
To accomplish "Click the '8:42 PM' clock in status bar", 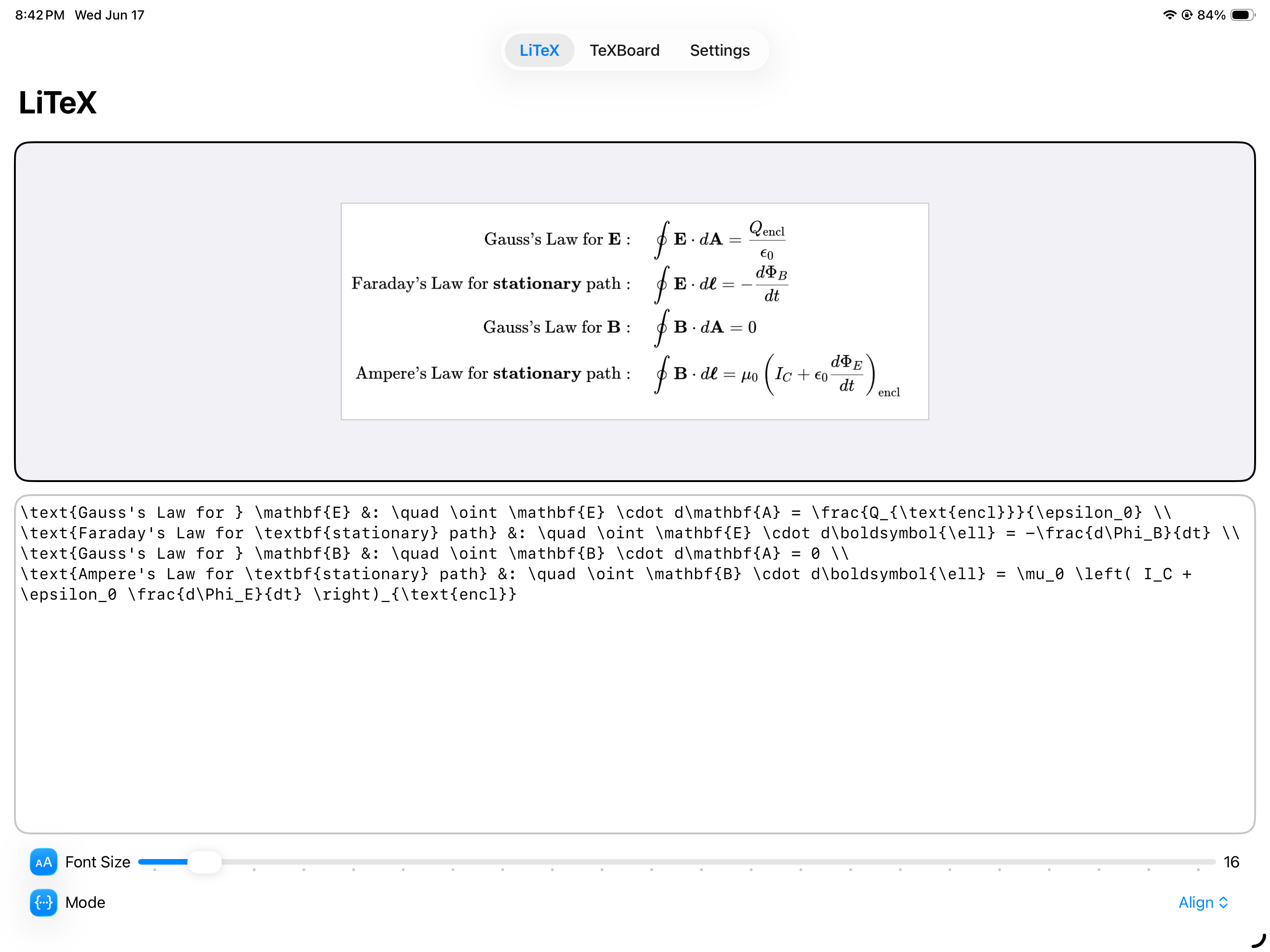I will click(x=40, y=15).
